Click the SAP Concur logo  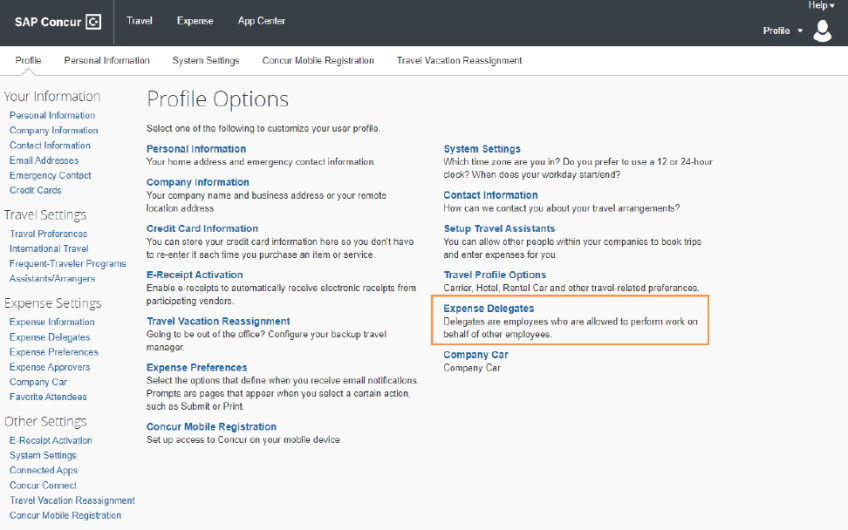tap(58, 21)
